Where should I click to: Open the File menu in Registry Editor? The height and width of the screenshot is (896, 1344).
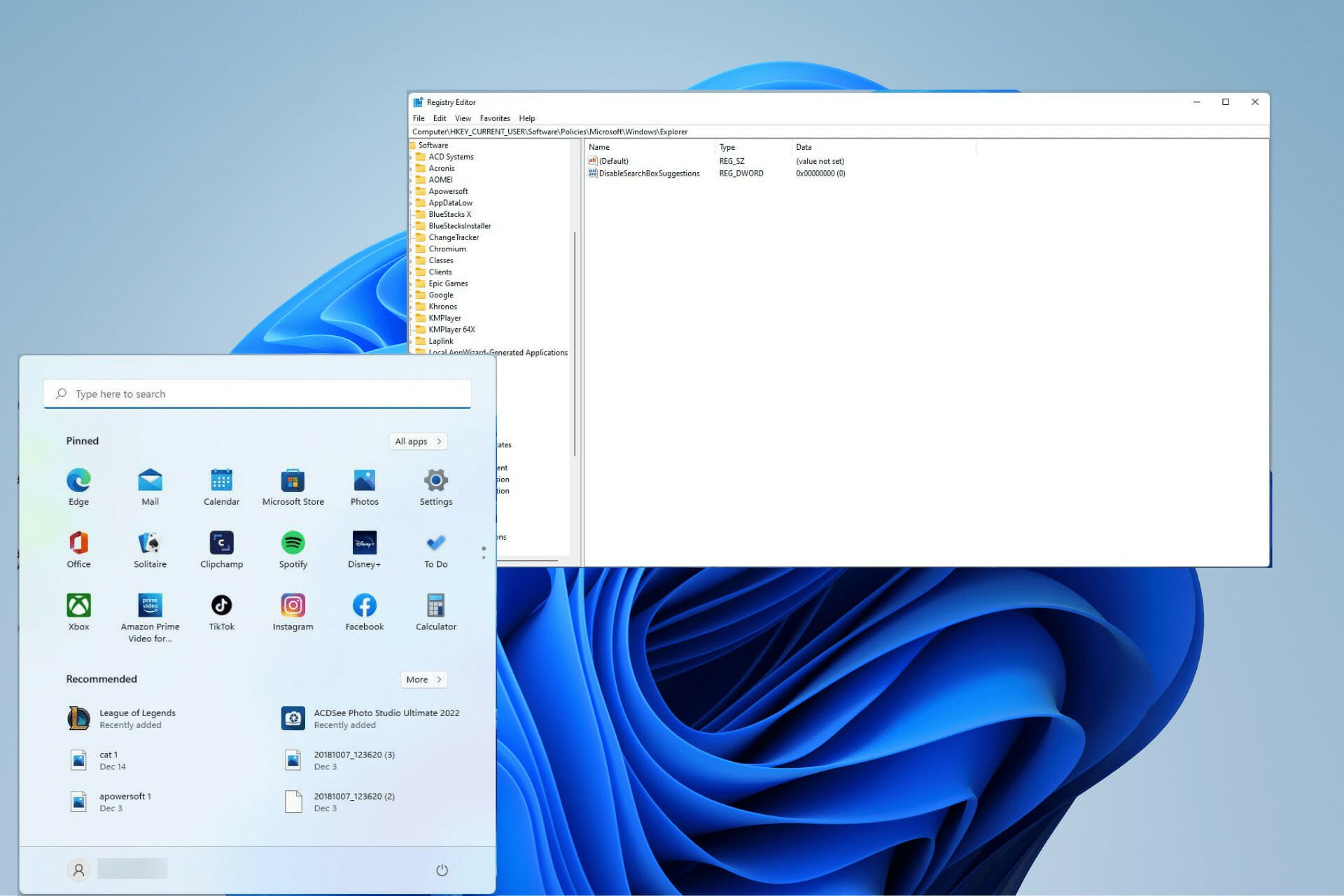click(x=419, y=118)
